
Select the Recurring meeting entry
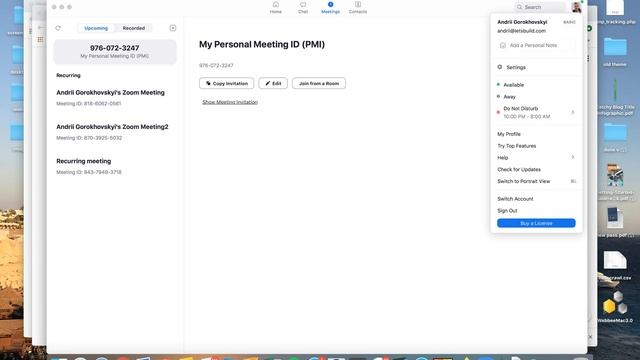[115, 166]
